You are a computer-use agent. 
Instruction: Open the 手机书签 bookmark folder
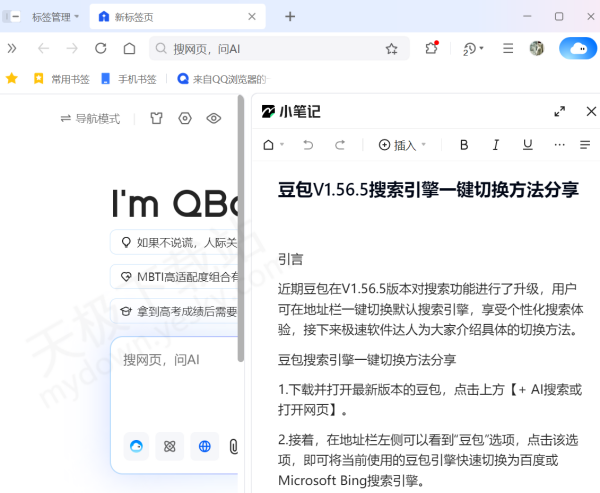tap(129, 79)
